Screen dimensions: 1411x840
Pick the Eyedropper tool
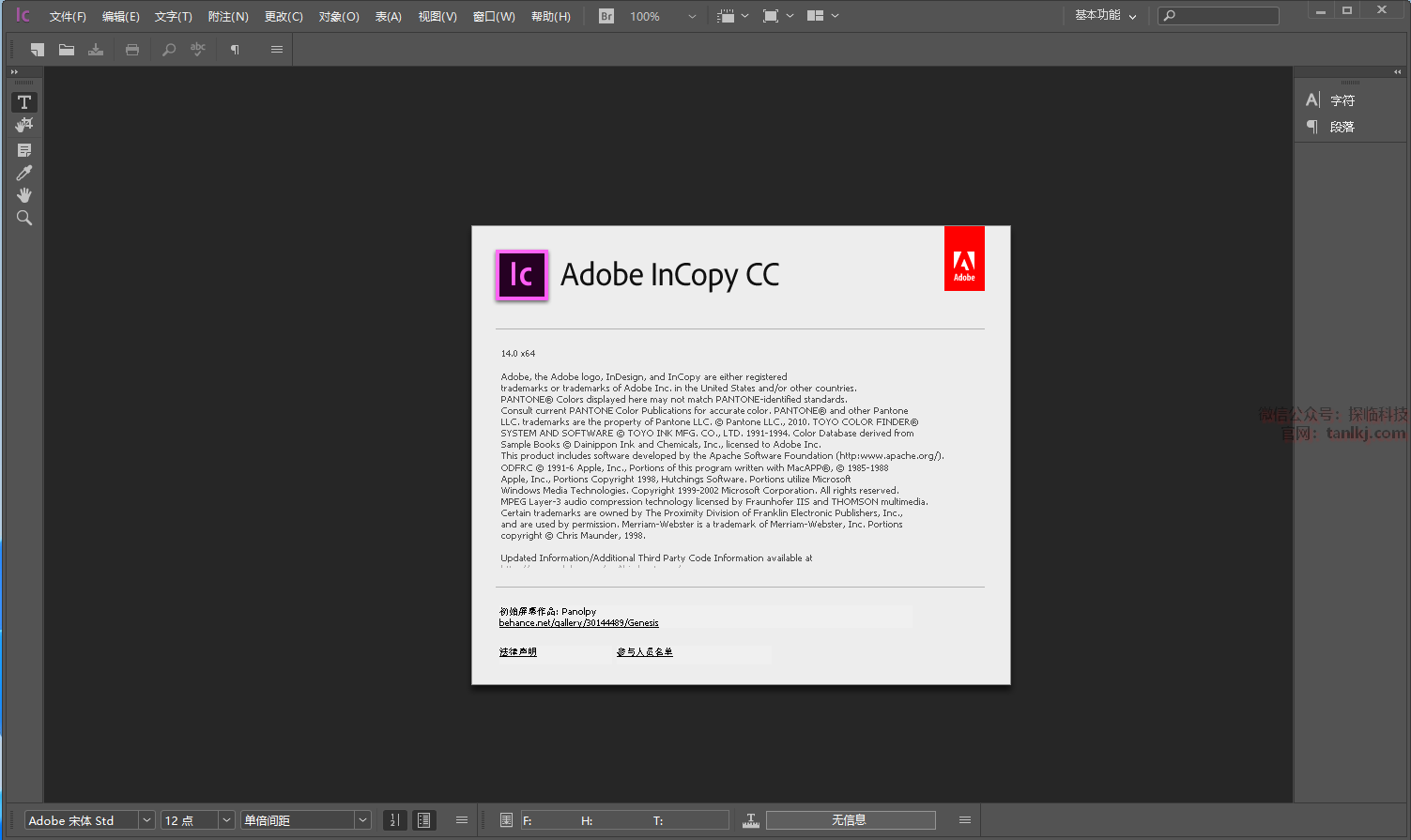click(24, 173)
